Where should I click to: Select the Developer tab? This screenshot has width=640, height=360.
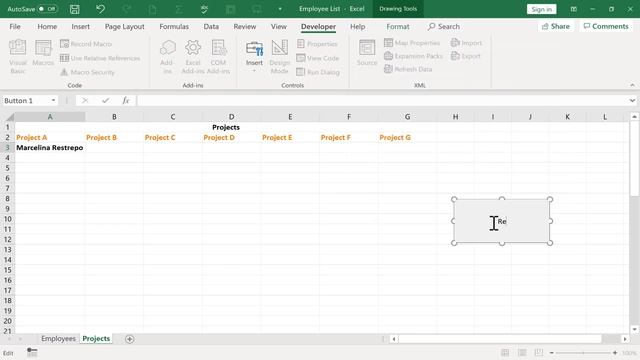(318, 27)
